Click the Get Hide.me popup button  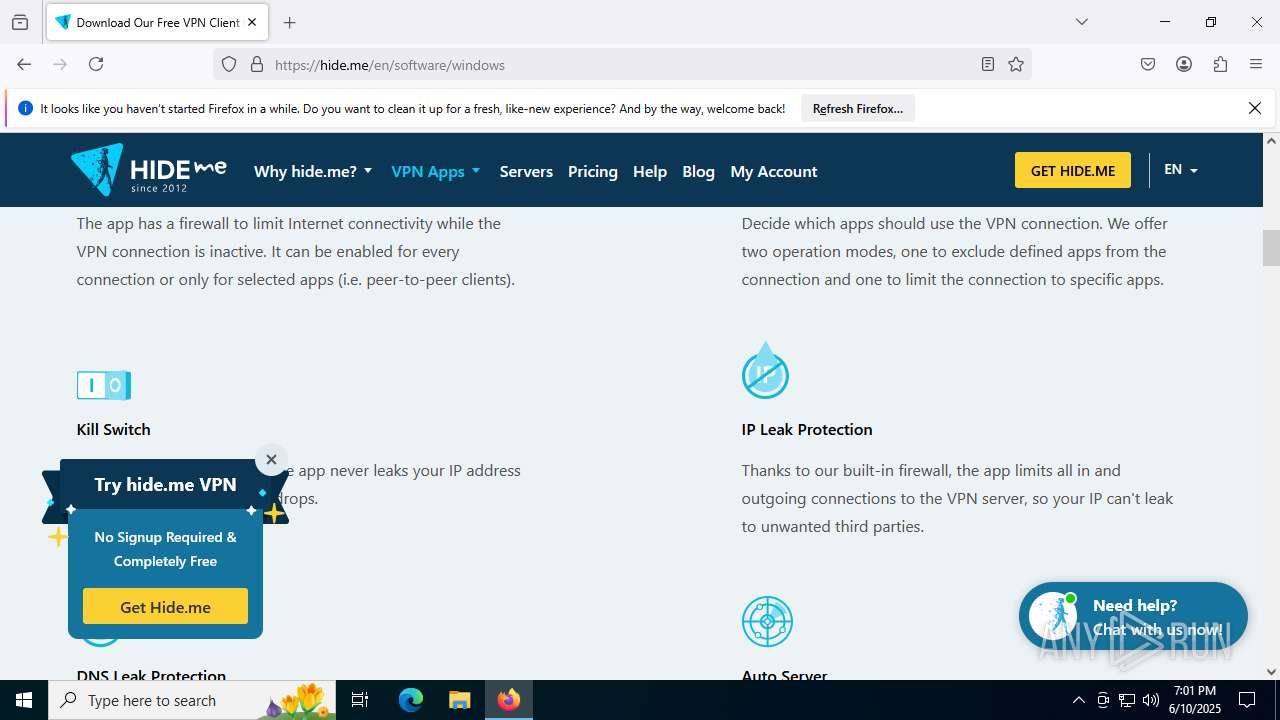(165, 607)
